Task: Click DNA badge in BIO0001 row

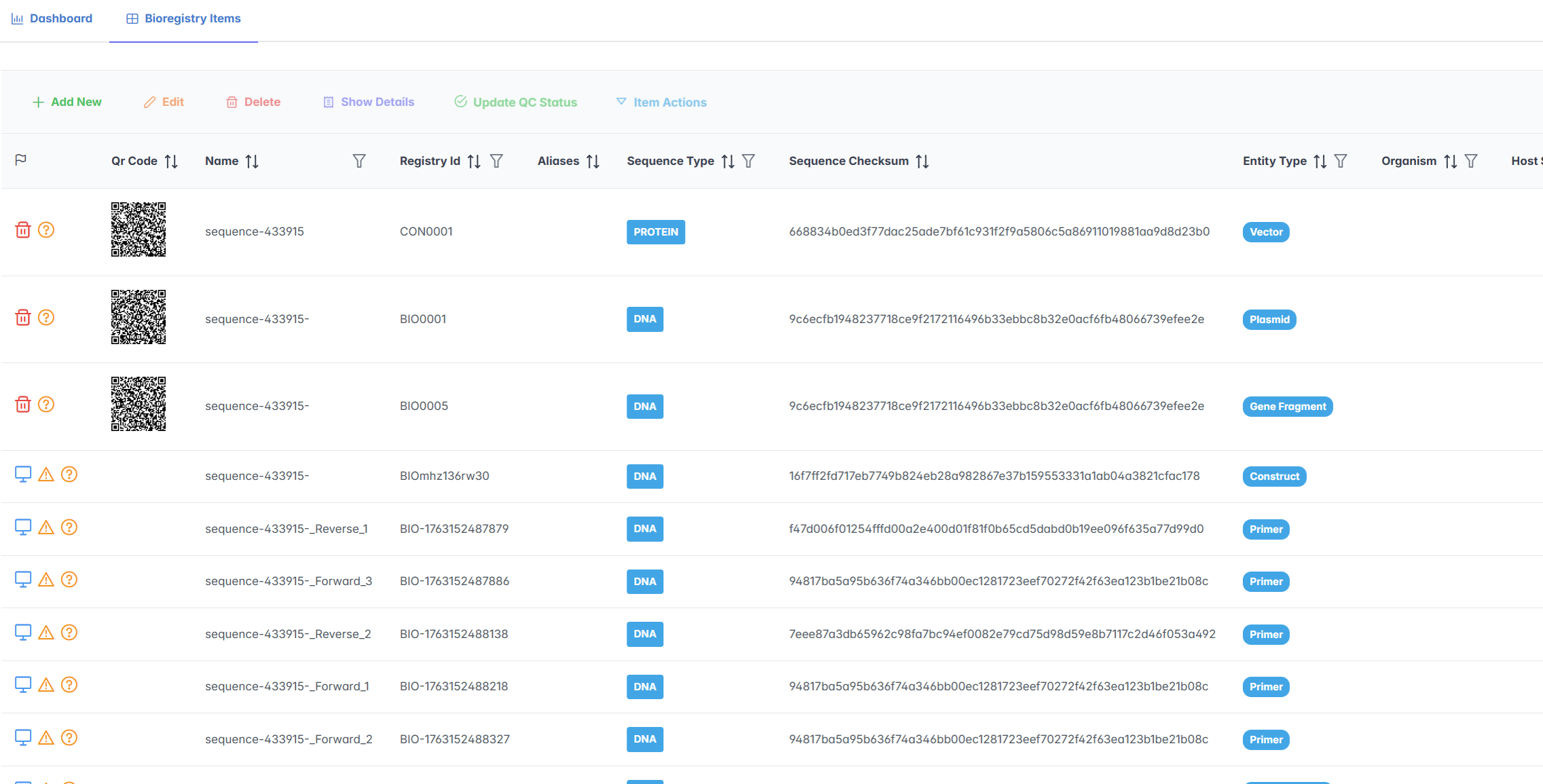Action: click(x=645, y=319)
